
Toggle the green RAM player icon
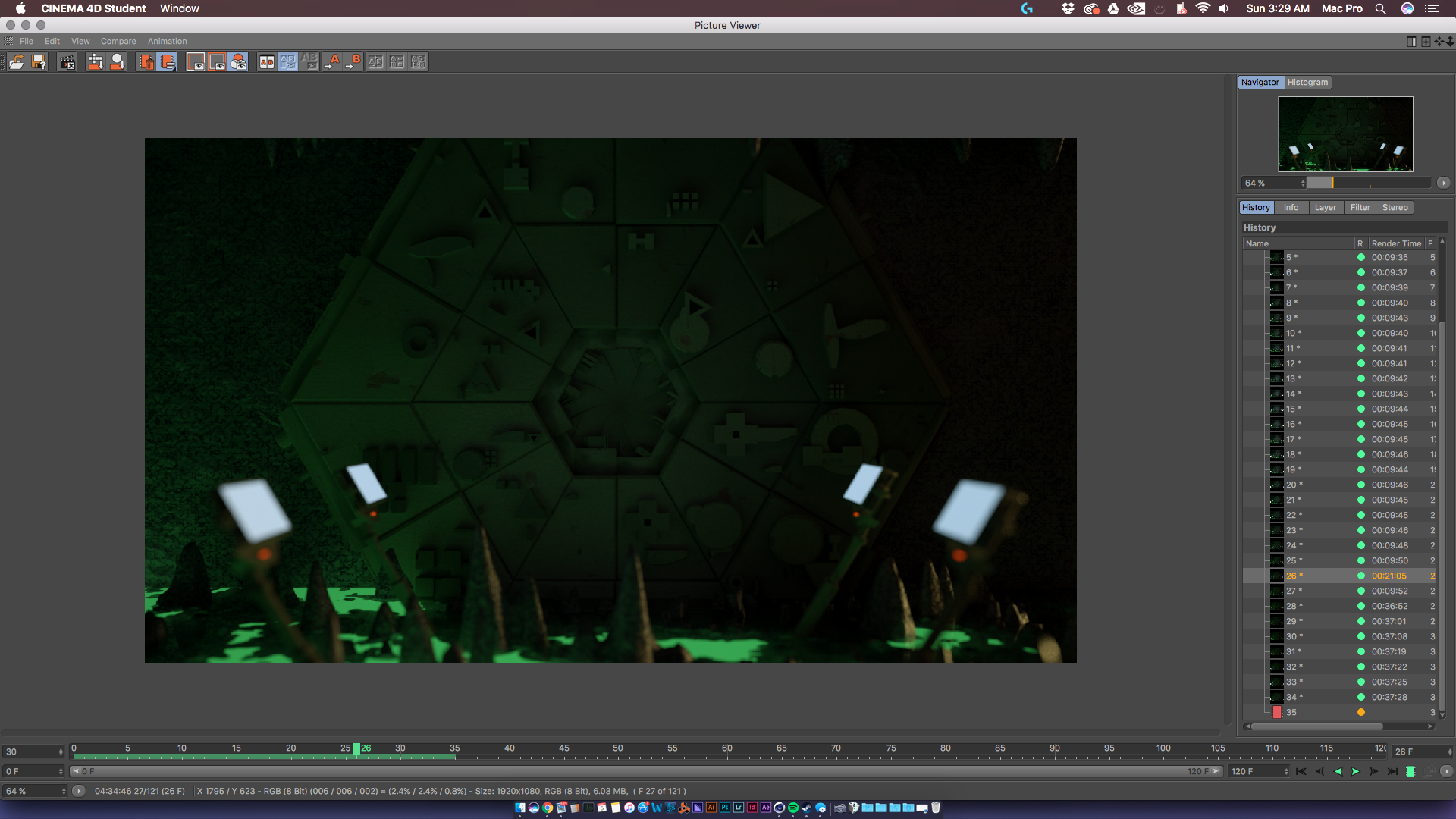[1410, 771]
